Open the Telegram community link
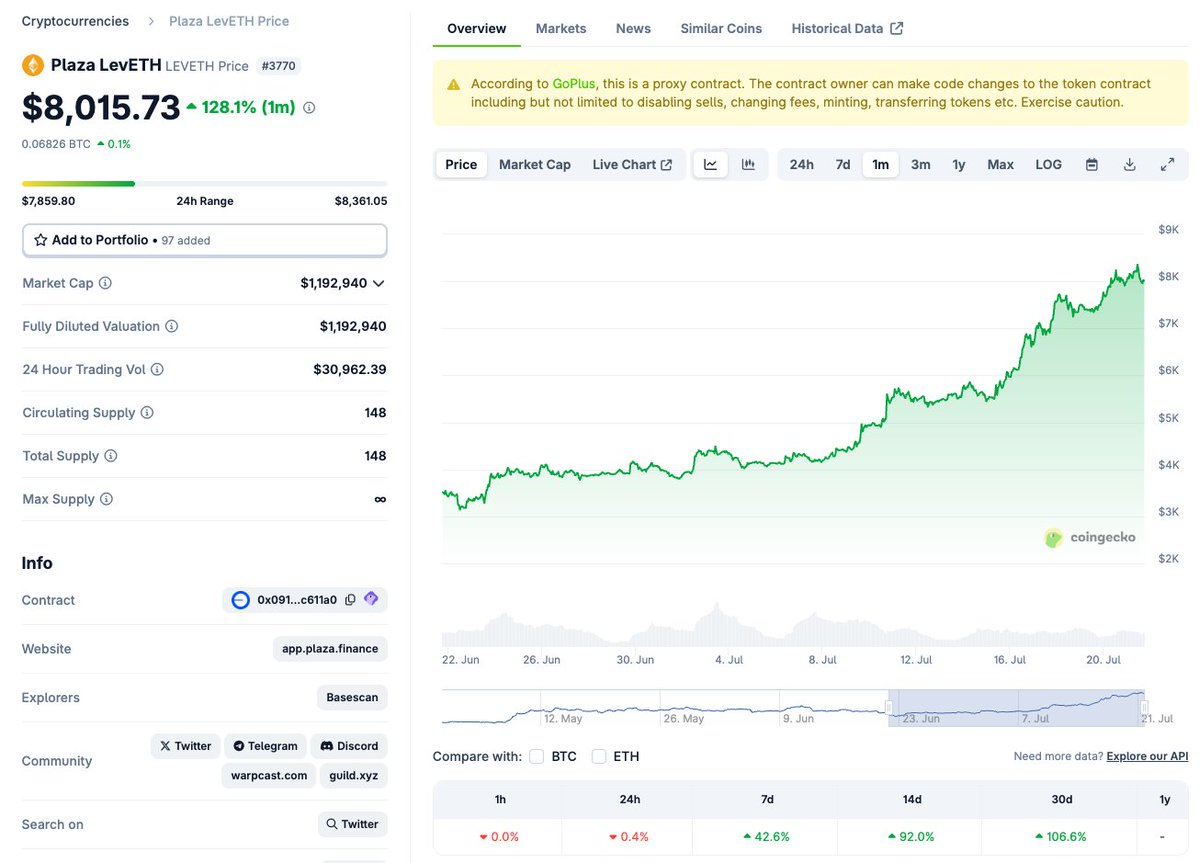The image size is (1199, 863). point(265,746)
